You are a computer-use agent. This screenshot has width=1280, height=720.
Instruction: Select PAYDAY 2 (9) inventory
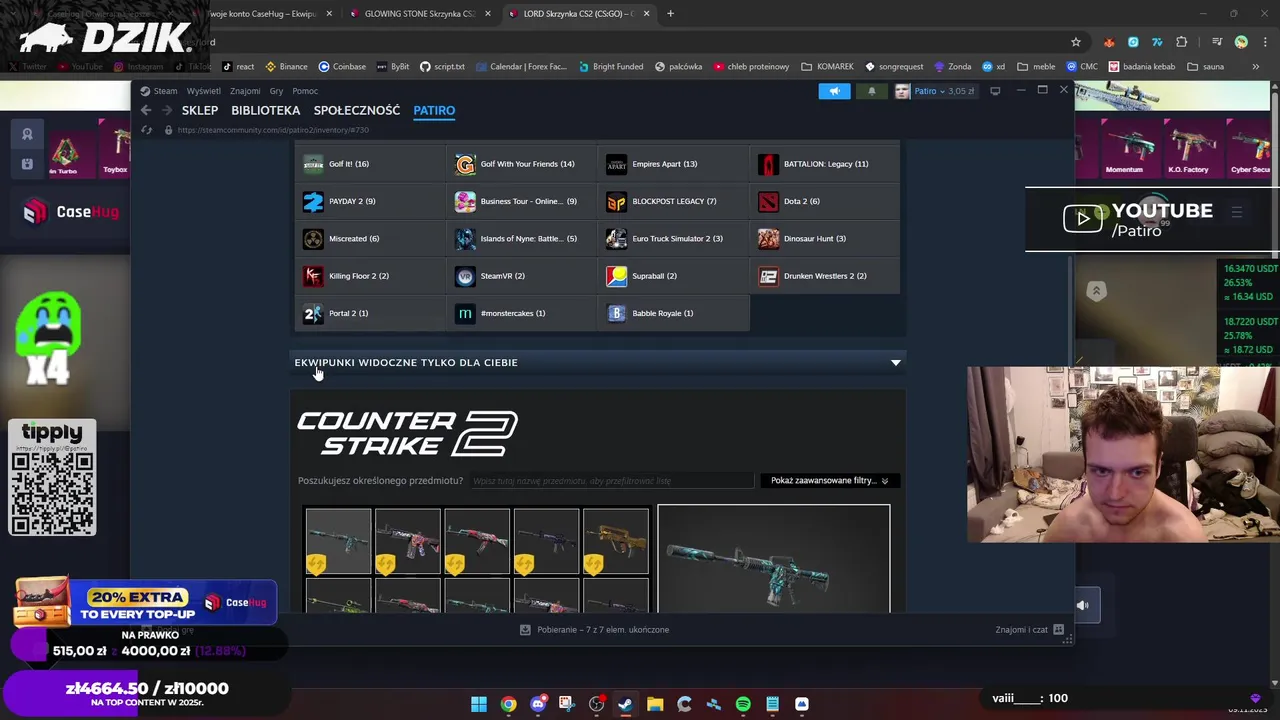[370, 201]
